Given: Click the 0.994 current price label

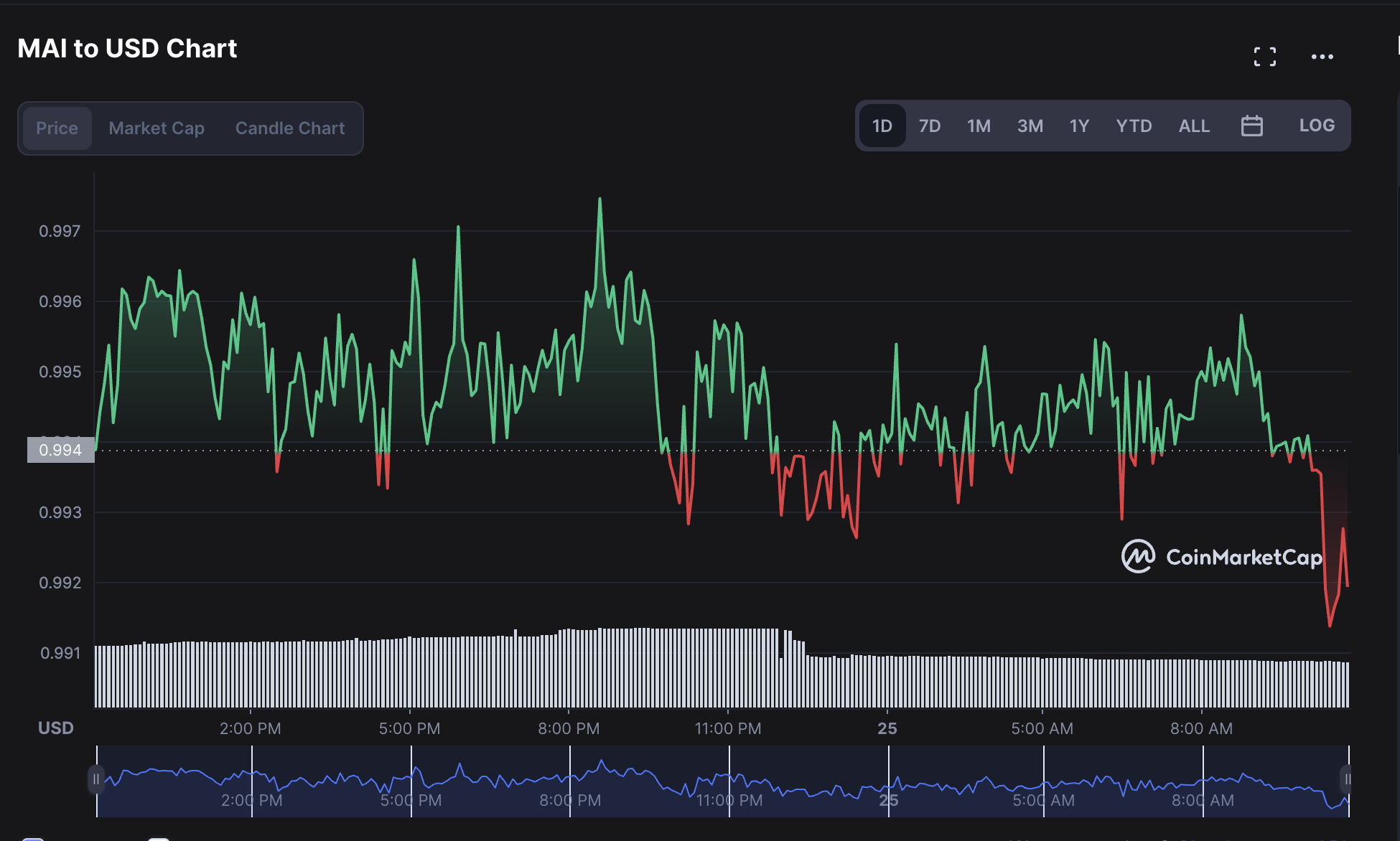Looking at the screenshot, I should pos(61,450).
